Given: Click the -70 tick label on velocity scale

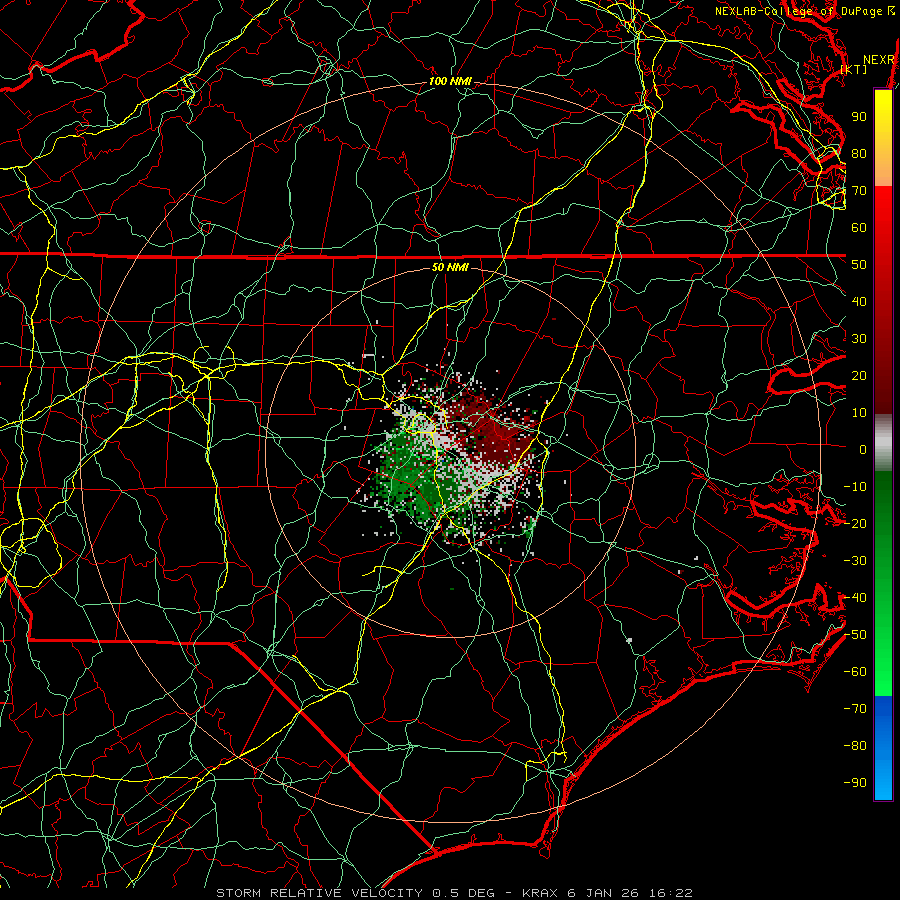Looking at the screenshot, I should tap(855, 709).
